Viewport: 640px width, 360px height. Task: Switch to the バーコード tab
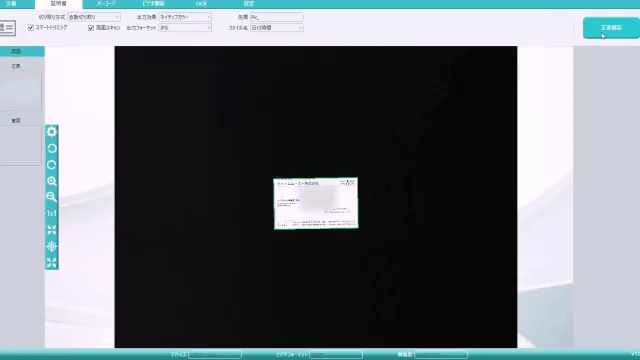(106, 4)
